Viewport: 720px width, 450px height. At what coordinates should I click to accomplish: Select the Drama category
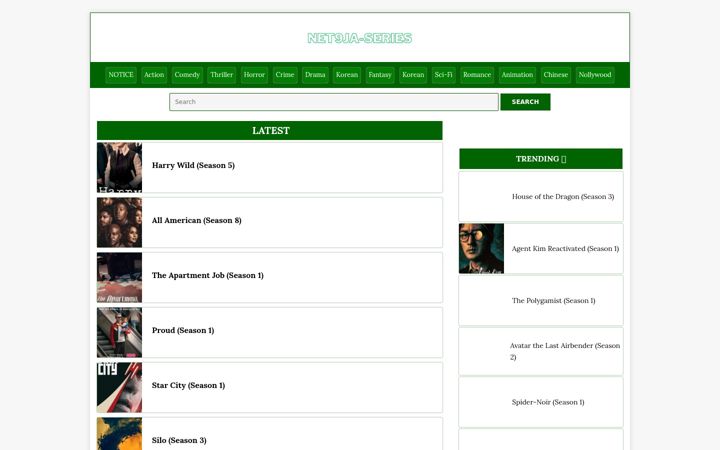[315, 75]
